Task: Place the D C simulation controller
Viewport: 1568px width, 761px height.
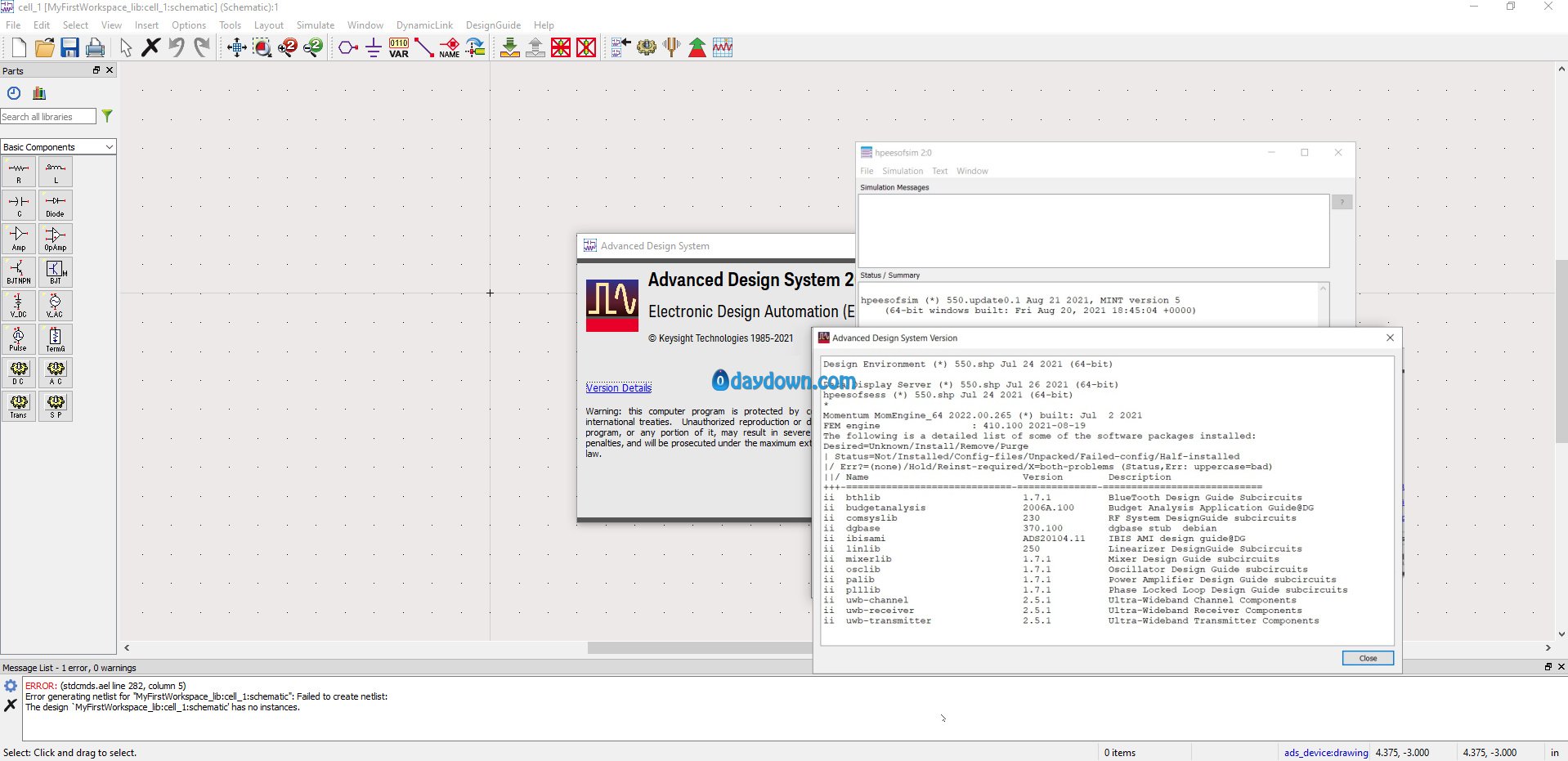Action: [19, 373]
